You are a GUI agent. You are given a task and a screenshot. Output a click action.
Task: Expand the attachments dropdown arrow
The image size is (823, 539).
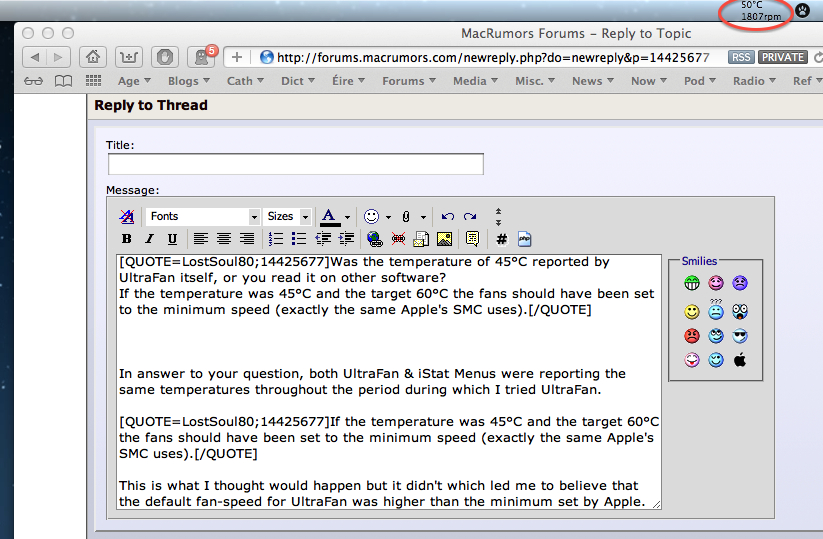point(423,217)
